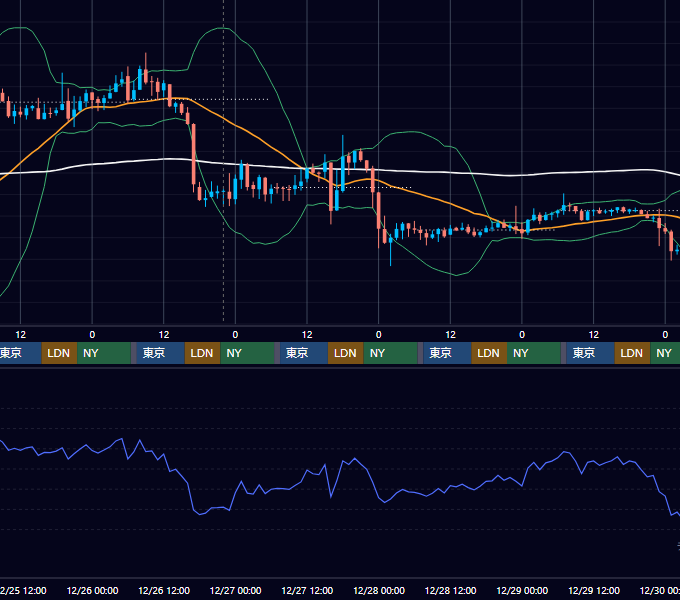Click the orange moving average line

[260, 140]
